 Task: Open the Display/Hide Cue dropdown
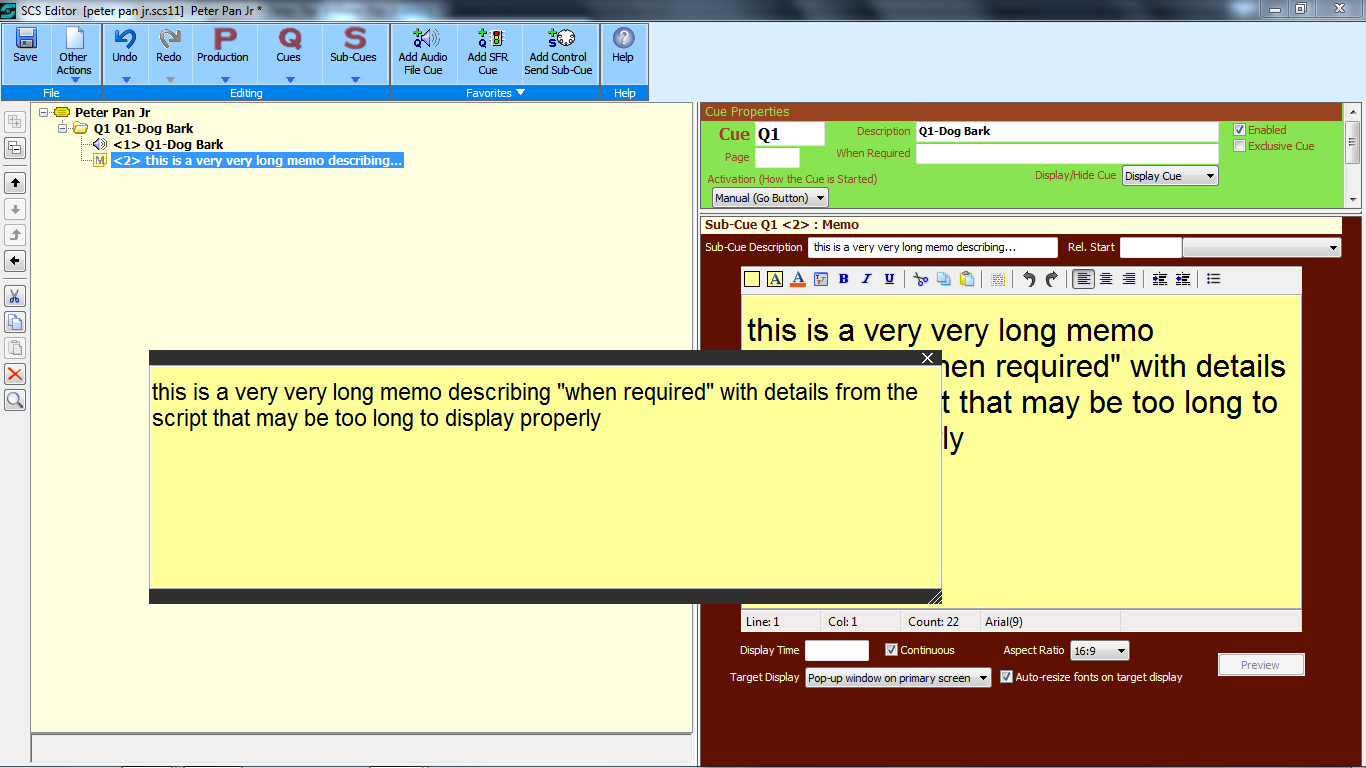pos(1169,176)
